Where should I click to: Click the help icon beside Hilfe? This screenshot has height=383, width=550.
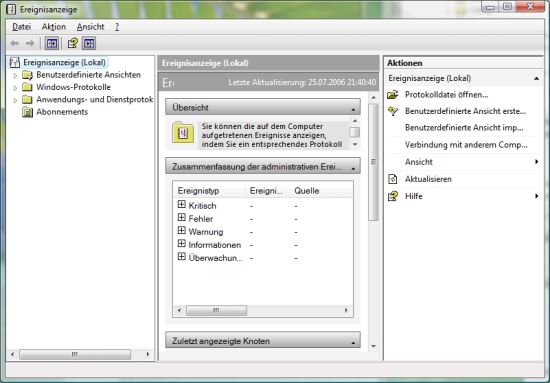[393, 196]
